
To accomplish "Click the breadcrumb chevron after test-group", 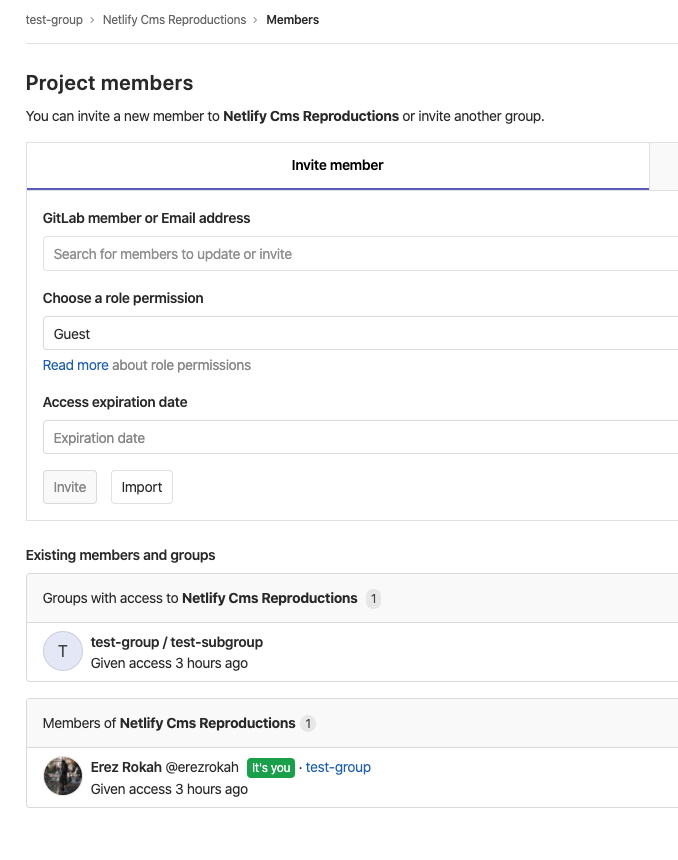I will tap(92, 20).
